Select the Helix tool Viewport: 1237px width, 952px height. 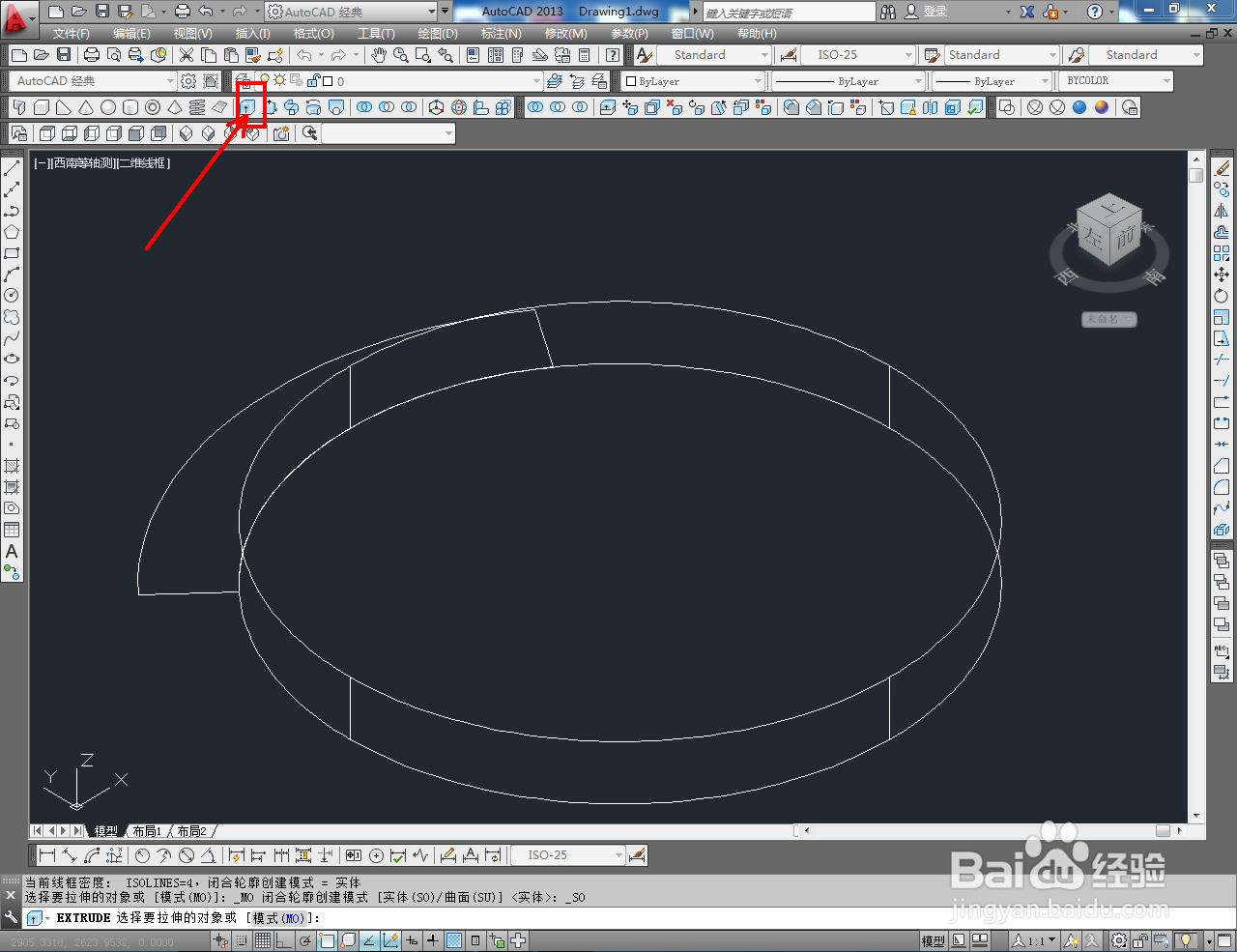click(x=197, y=107)
